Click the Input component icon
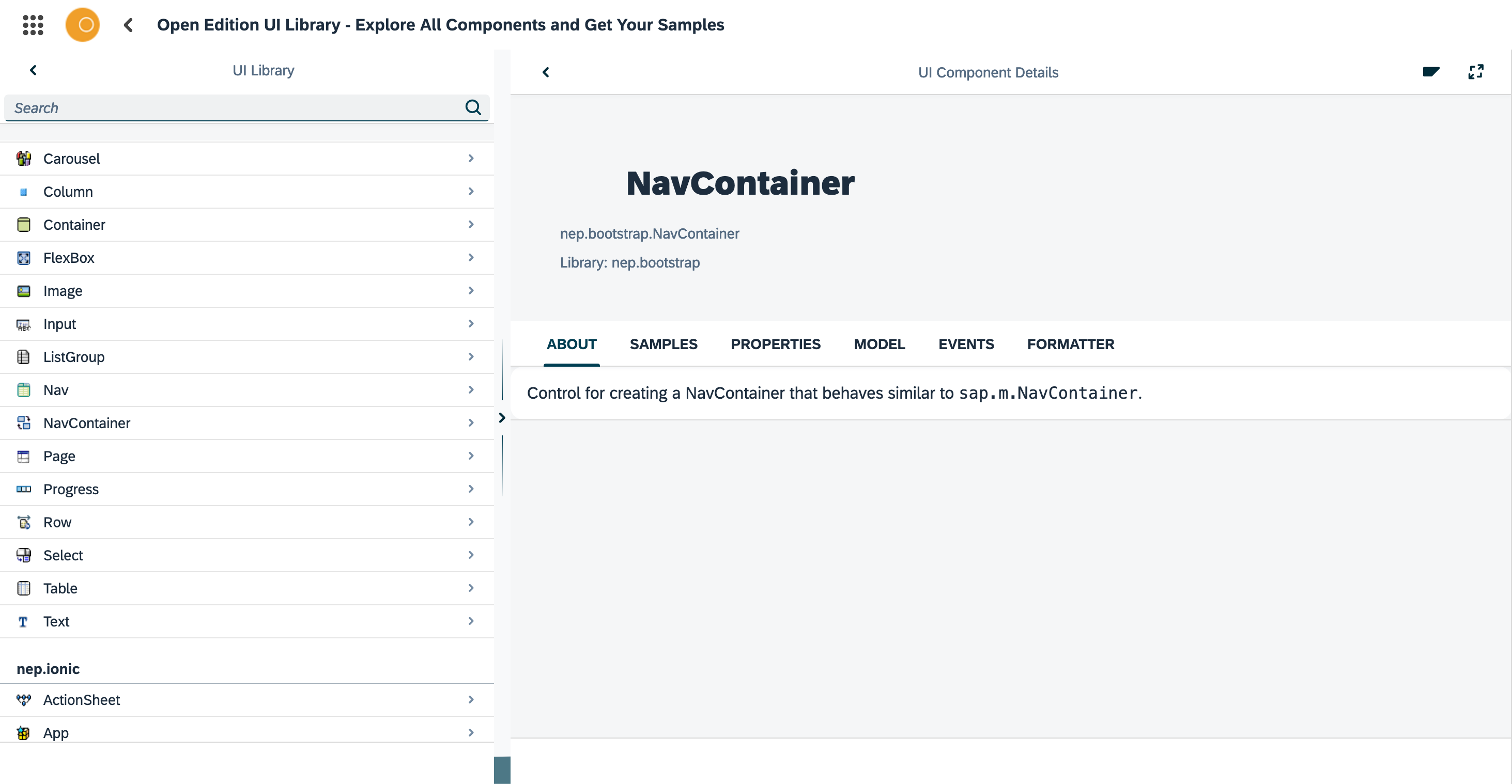This screenshot has height=784, width=1512. tap(23, 324)
